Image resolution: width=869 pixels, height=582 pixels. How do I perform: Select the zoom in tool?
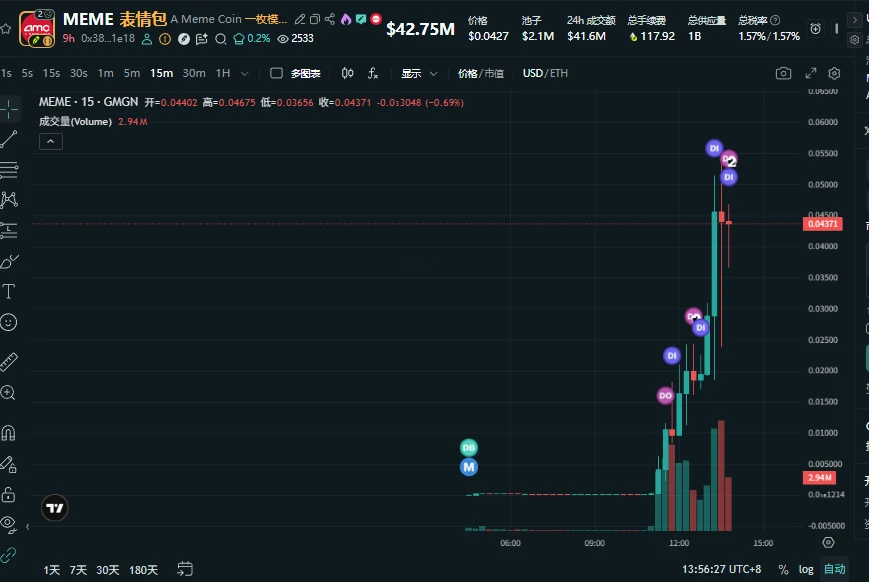8,393
